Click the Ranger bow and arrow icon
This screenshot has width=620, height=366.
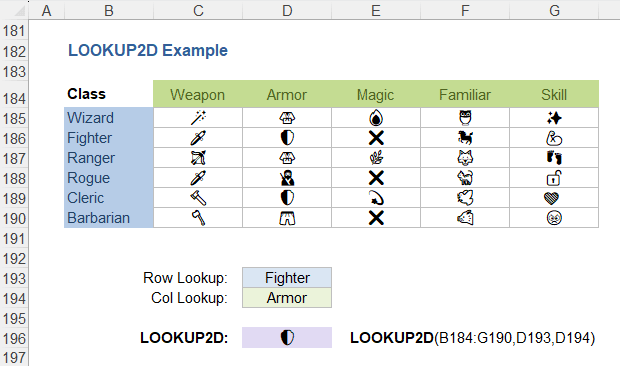[x=198, y=158]
